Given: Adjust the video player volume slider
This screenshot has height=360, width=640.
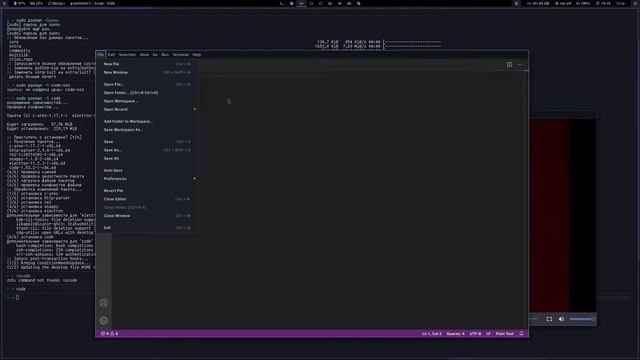Looking at the screenshot, I should tap(582, 319).
